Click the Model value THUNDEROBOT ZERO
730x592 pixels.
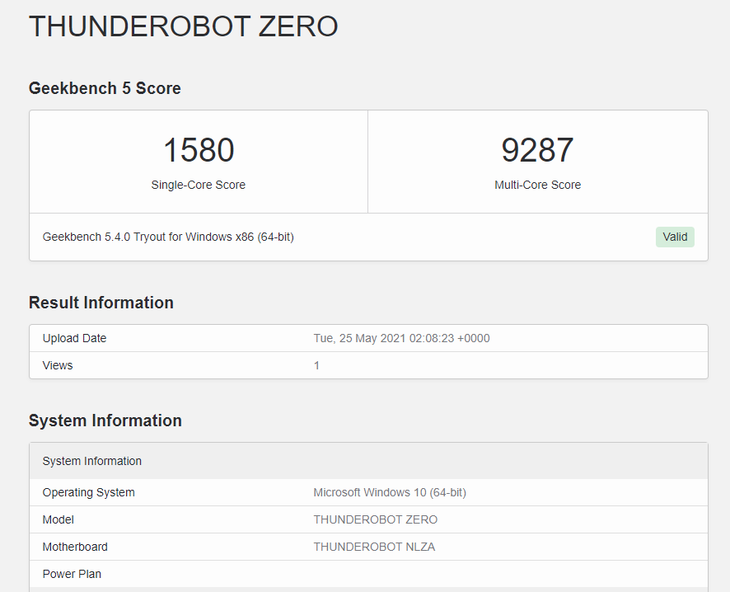tap(375, 519)
